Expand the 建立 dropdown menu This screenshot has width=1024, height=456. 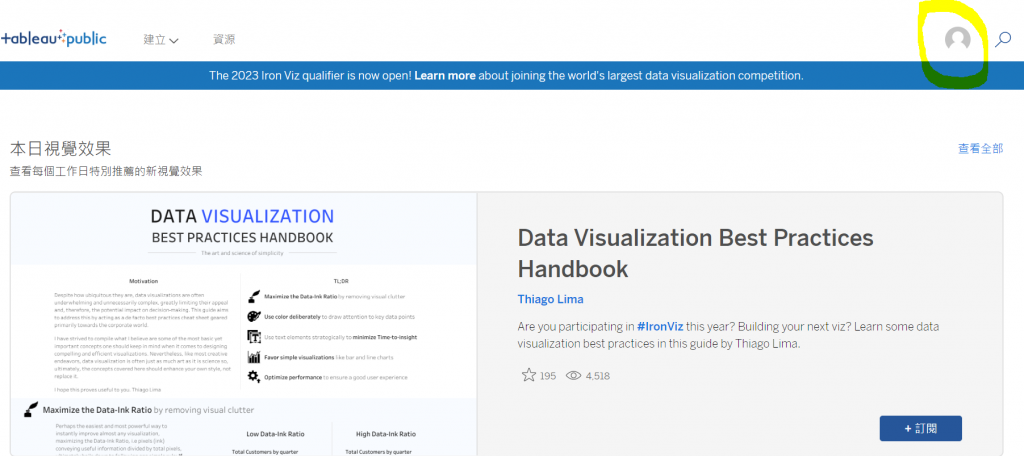pyautogui.click(x=161, y=40)
